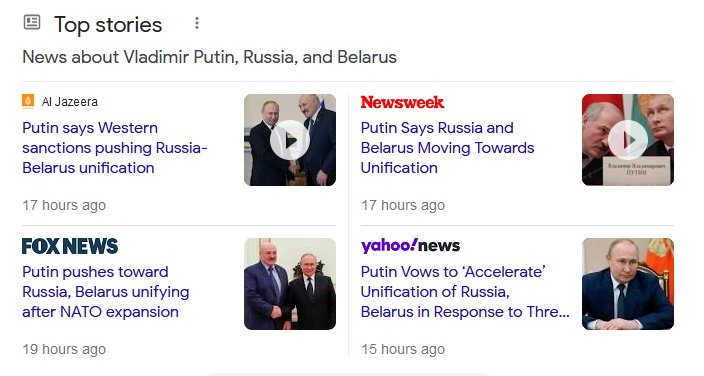Open 'Putin Vows to Accelerate Unification' article
This screenshot has height=376, width=704.
[x=465, y=292]
